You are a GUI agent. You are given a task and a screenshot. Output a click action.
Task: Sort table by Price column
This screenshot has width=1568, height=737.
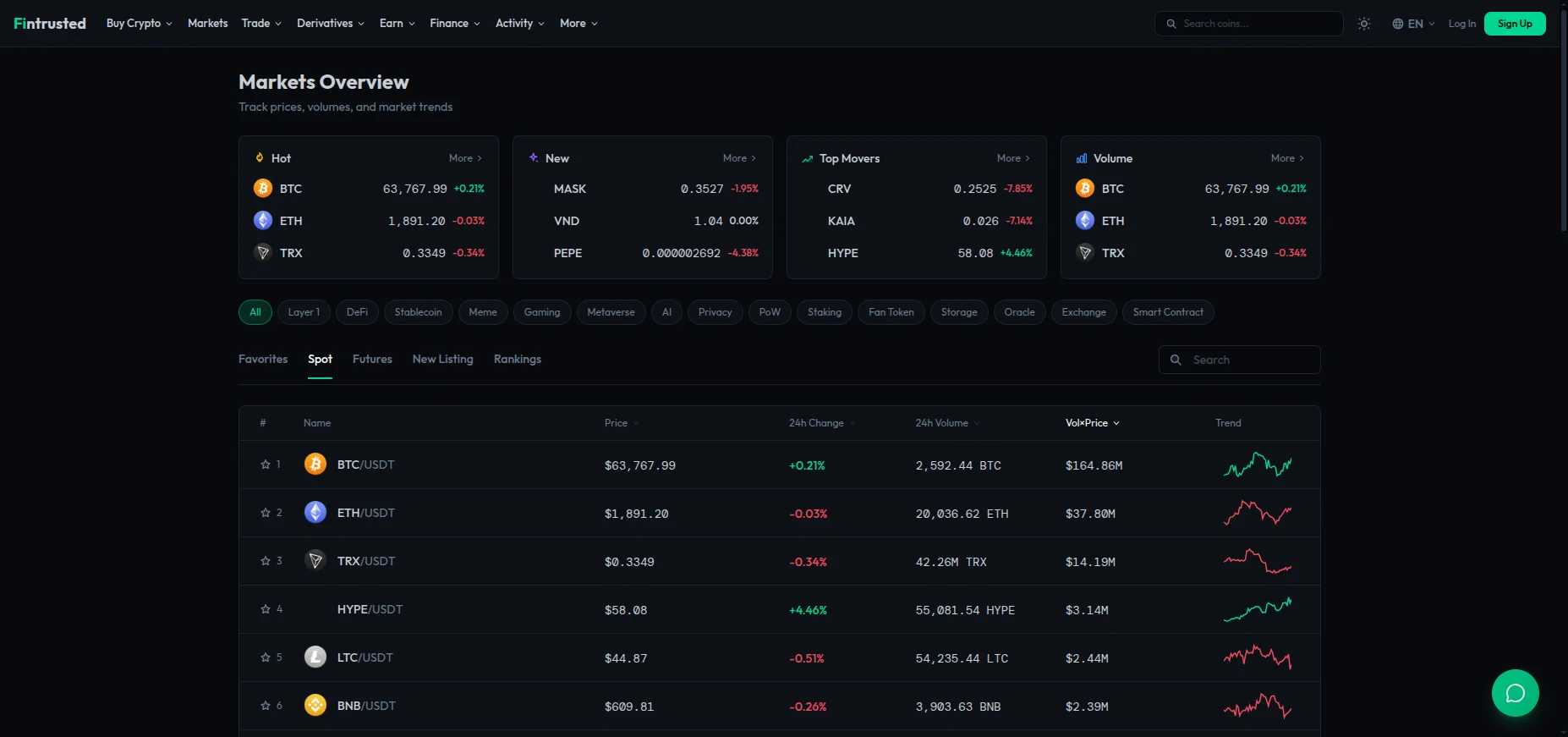[622, 423]
